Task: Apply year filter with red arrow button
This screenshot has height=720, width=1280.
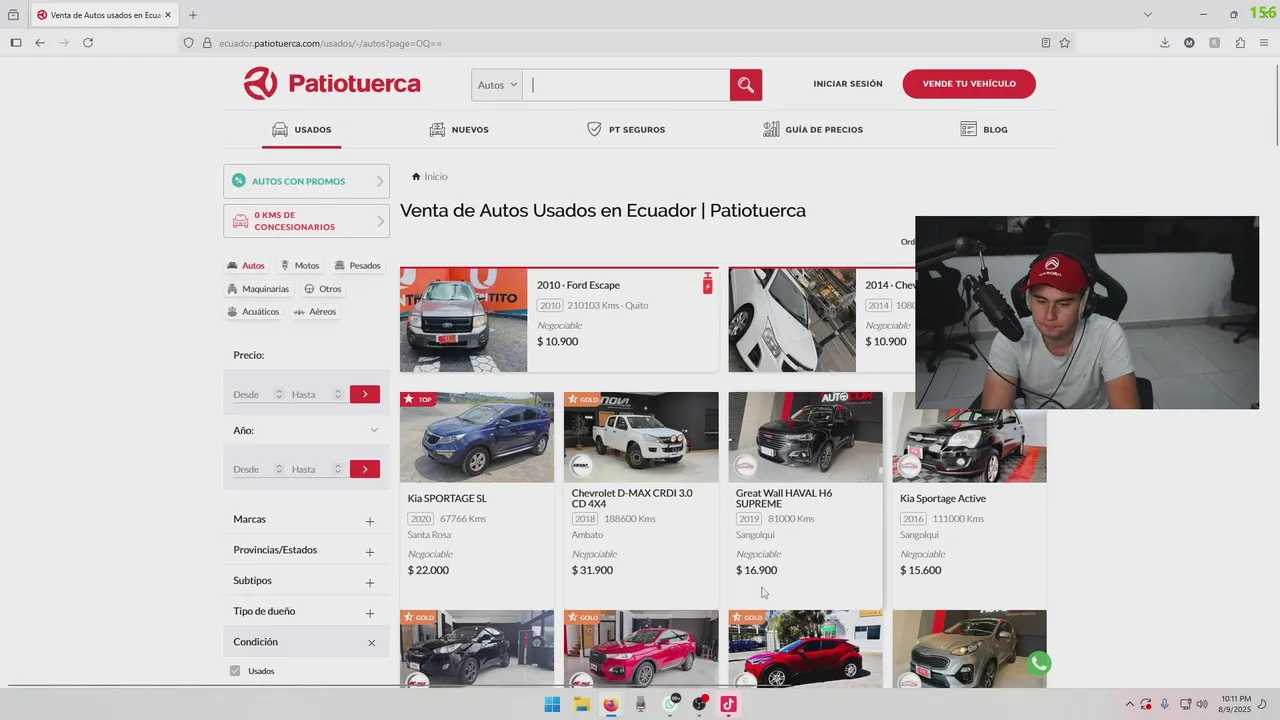Action: point(365,469)
